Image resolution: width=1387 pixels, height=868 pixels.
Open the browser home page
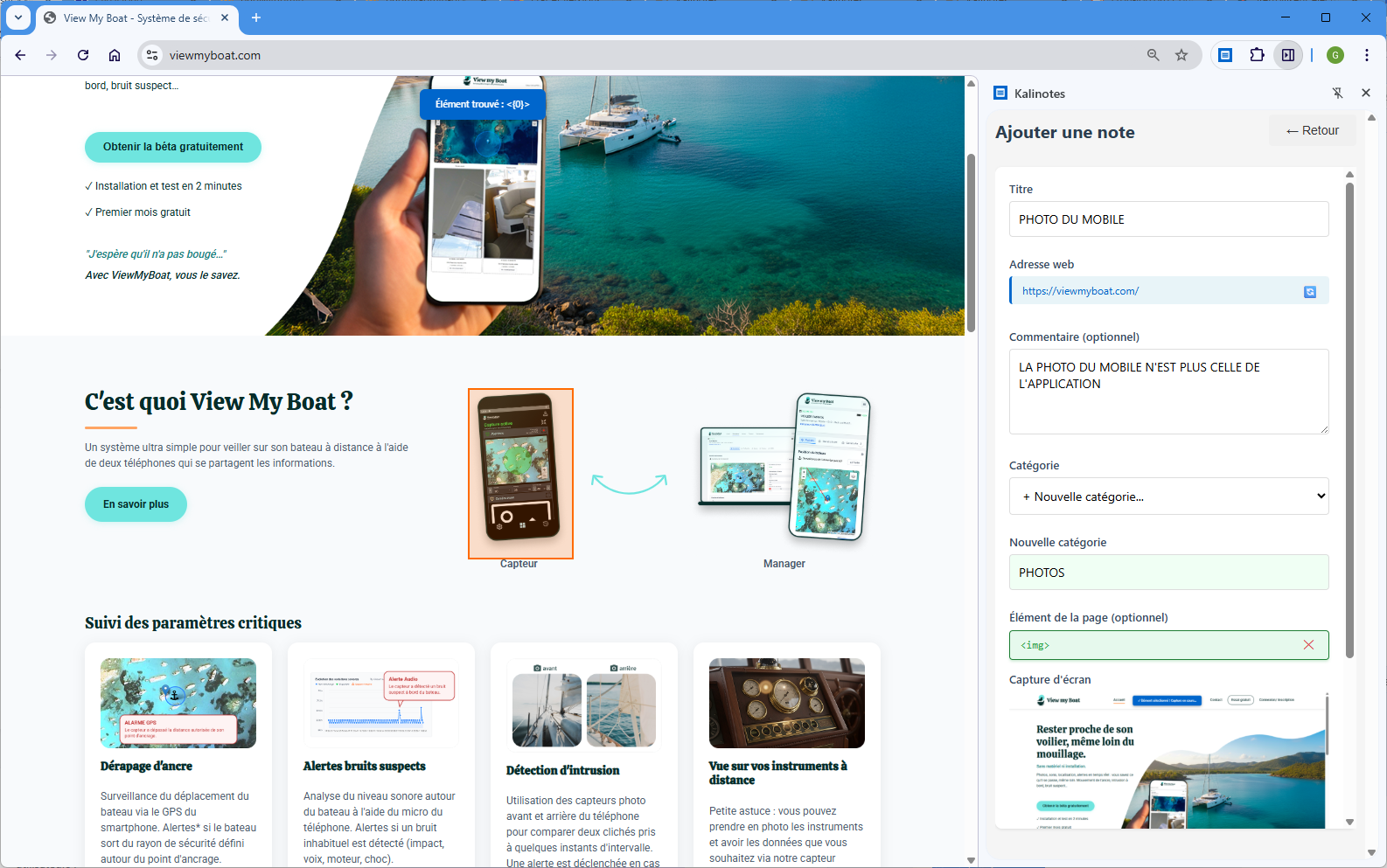115,55
